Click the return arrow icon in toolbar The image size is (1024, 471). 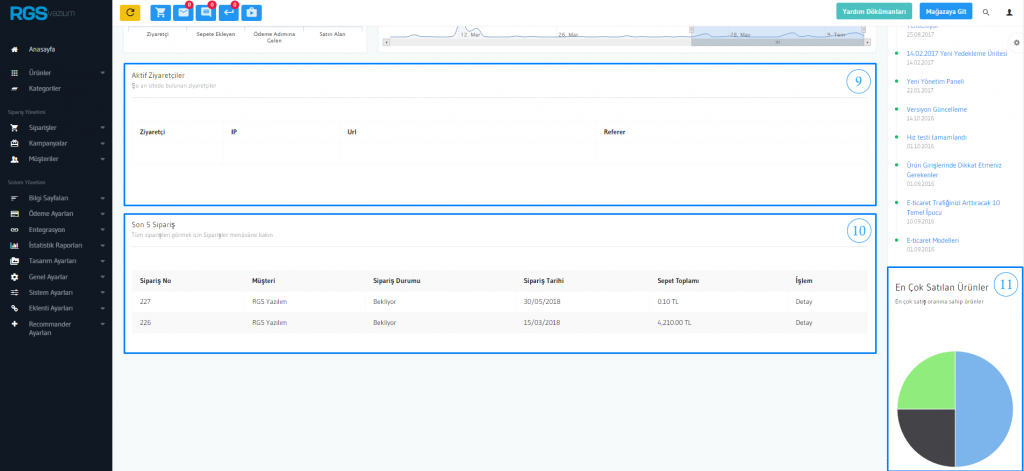pos(228,12)
